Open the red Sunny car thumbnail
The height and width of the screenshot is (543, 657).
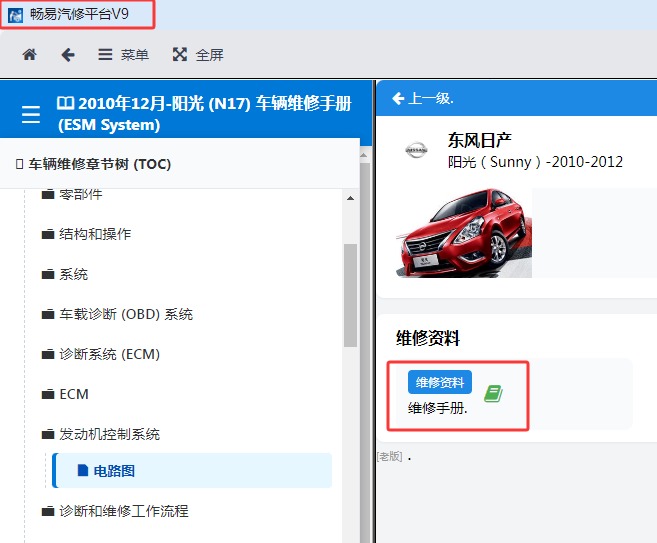(x=464, y=233)
